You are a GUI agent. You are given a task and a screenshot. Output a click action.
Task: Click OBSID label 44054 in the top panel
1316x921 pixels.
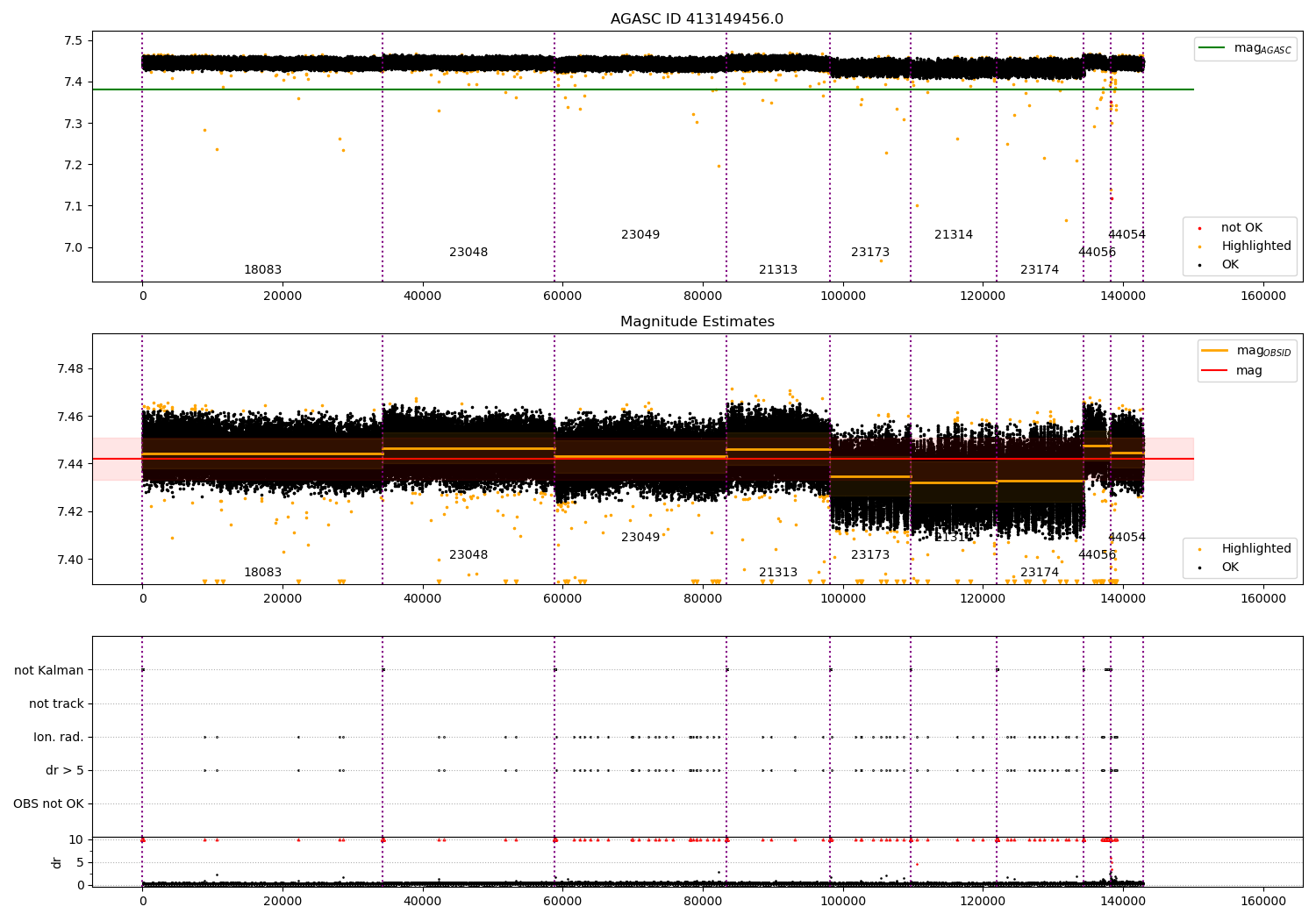tap(1126, 235)
